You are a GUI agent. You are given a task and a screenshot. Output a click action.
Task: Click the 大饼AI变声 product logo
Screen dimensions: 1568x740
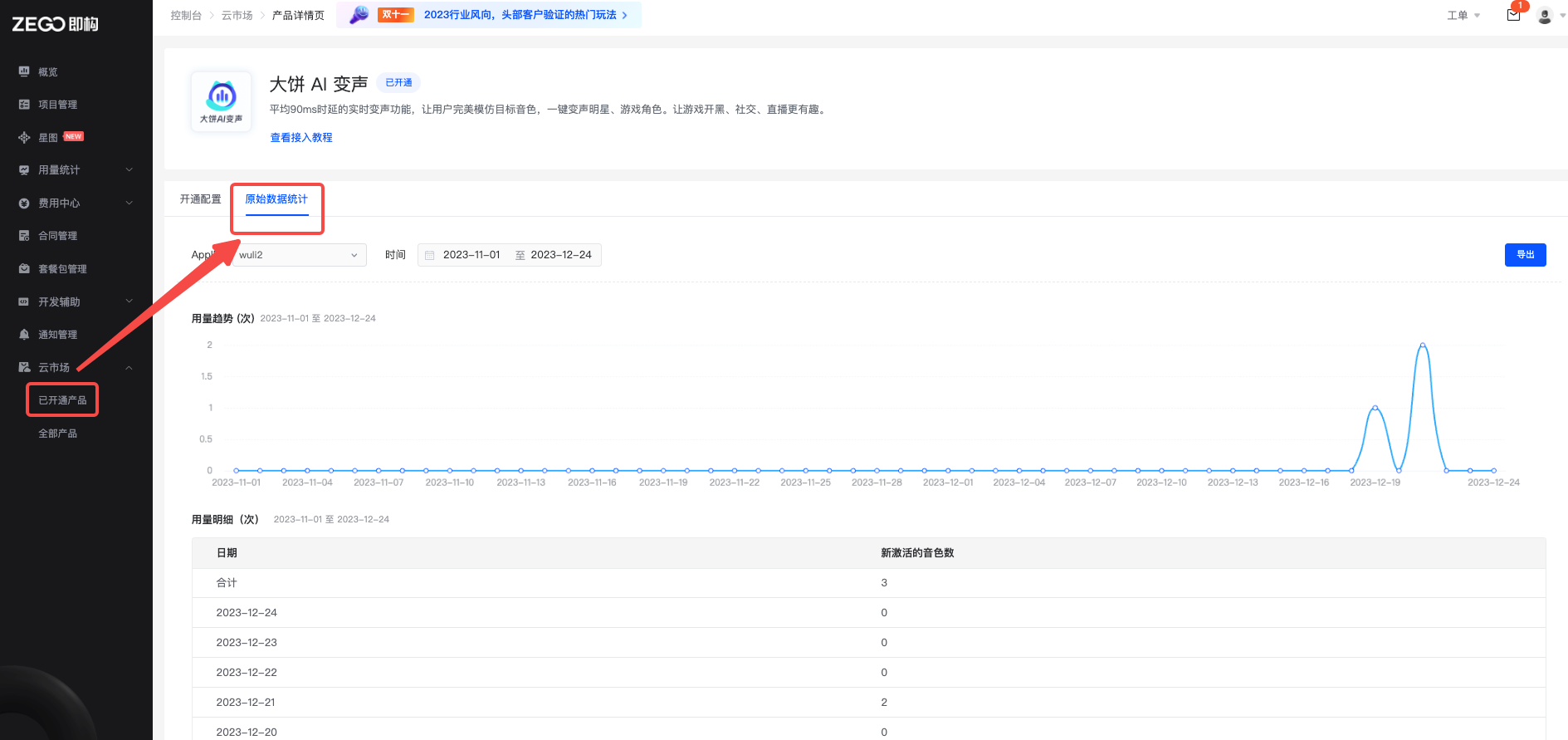pos(221,101)
